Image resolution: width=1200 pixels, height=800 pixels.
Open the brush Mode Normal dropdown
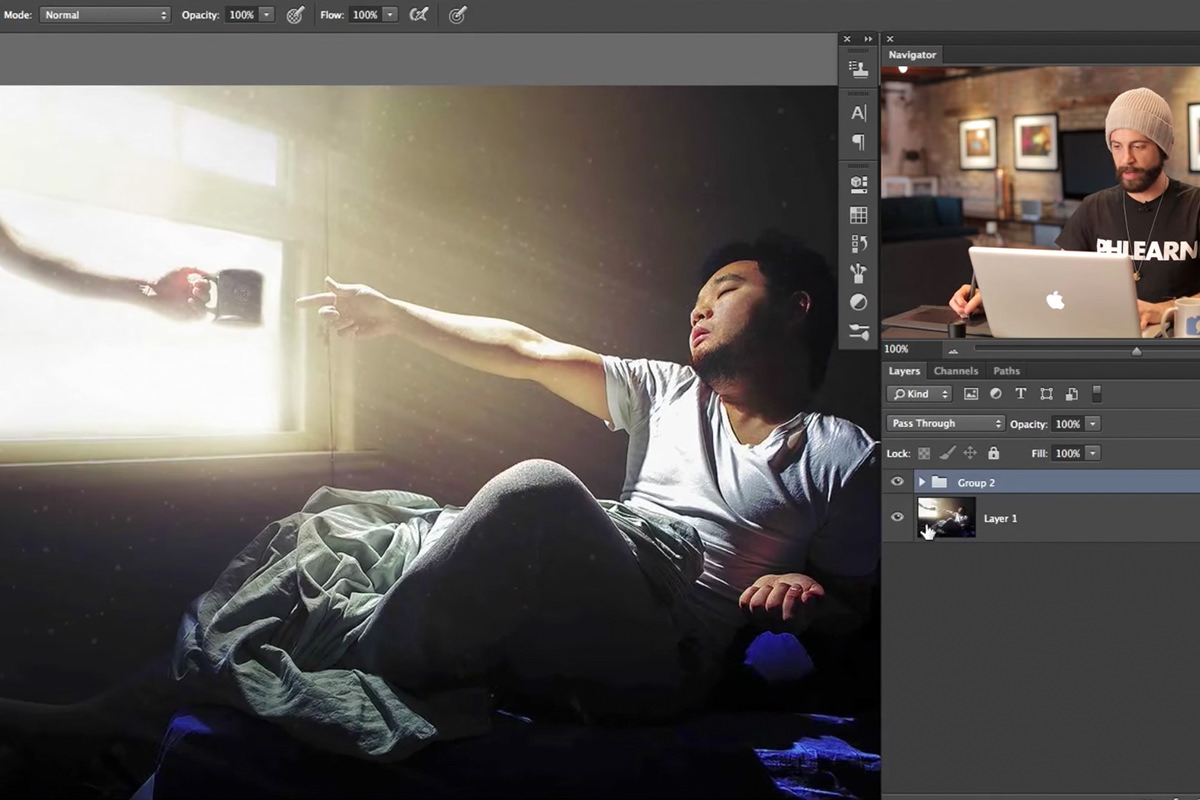point(105,15)
